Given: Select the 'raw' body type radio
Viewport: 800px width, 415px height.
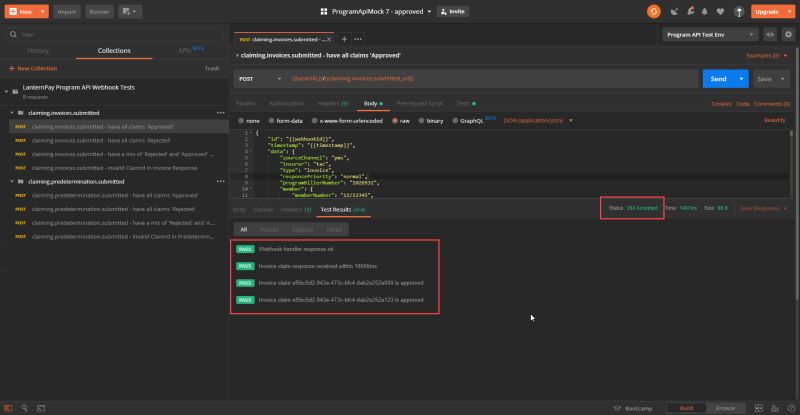Looking at the screenshot, I should pos(395,121).
